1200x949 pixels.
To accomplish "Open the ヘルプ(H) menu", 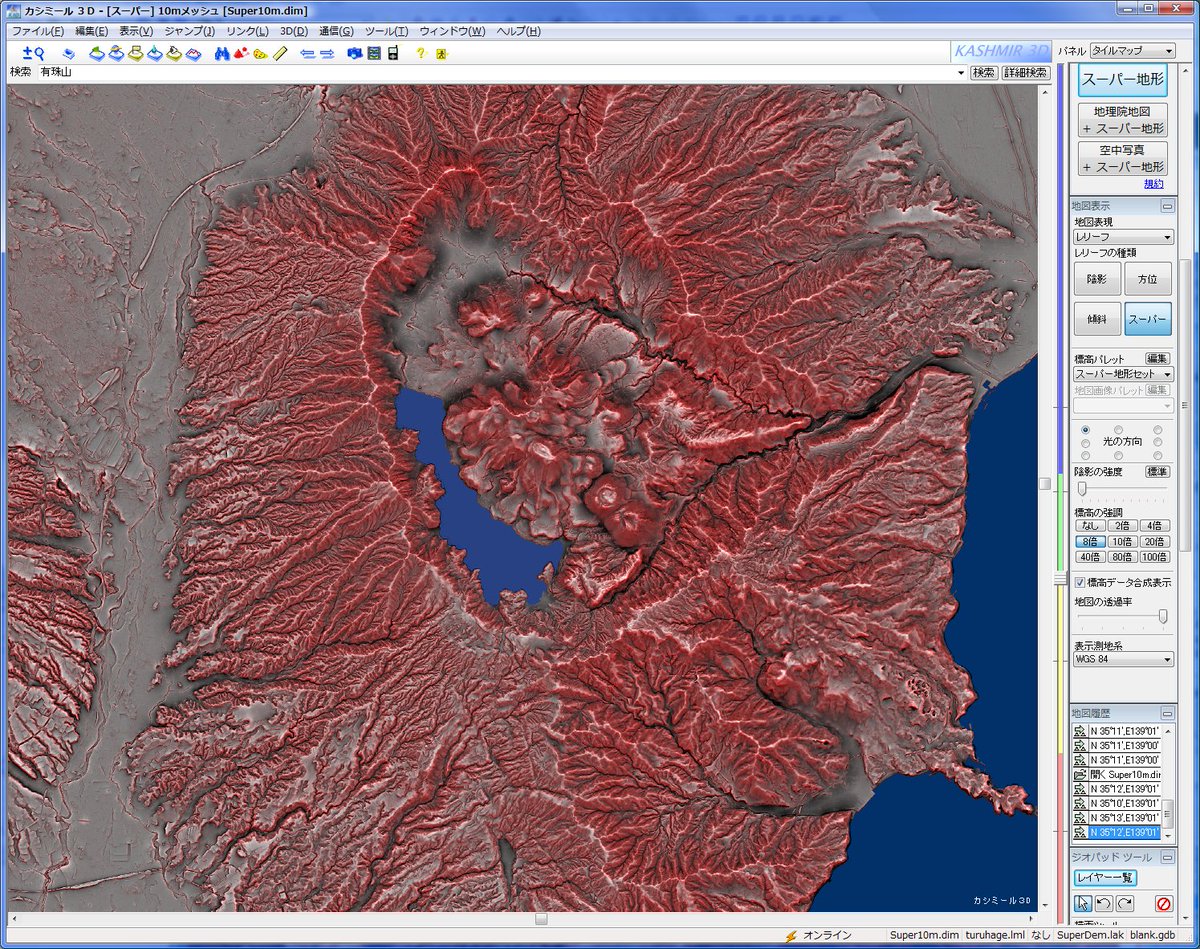I will (x=519, y=31).
